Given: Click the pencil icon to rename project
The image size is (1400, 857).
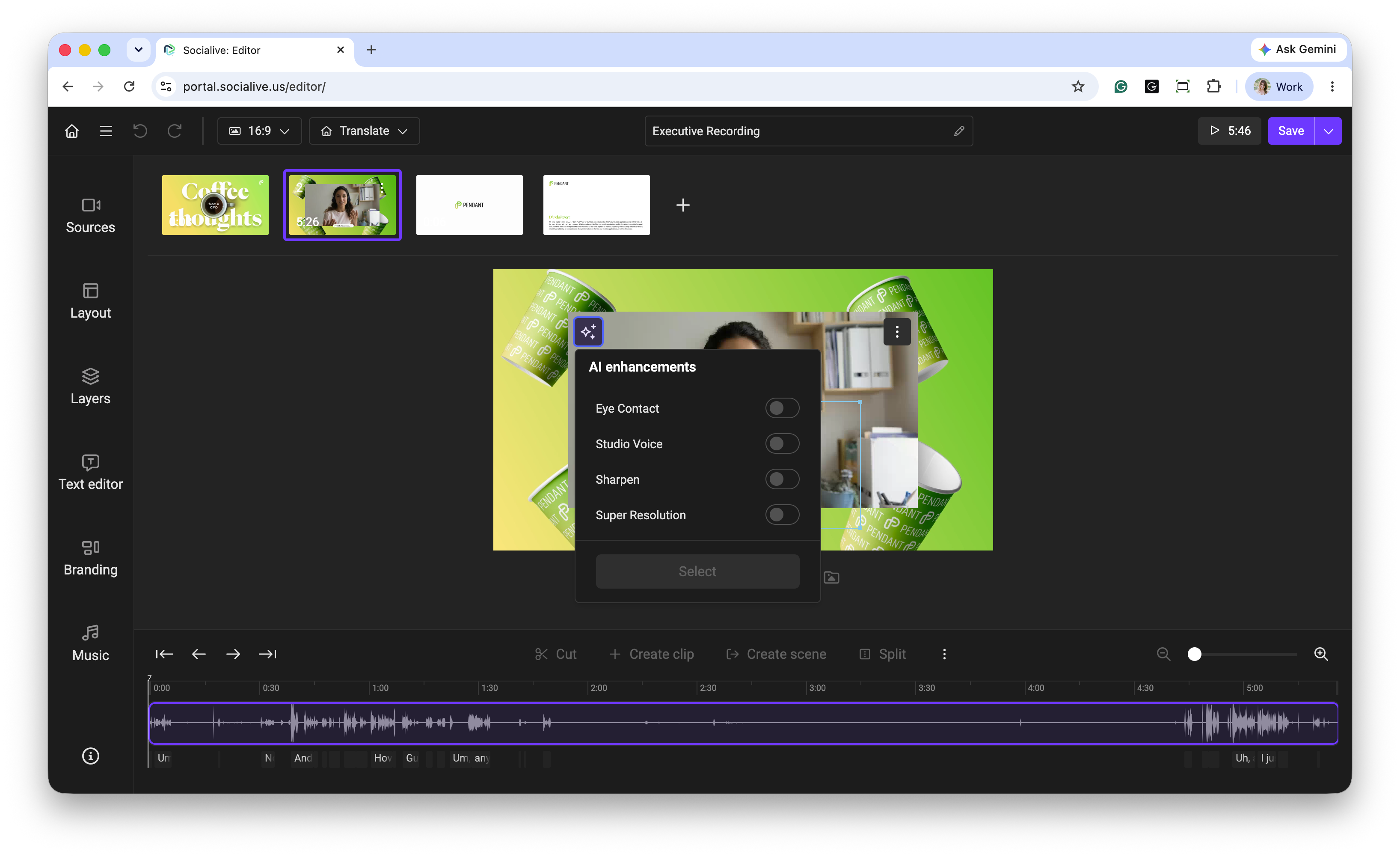Looking at the screenshot, I should coord(959,131).
